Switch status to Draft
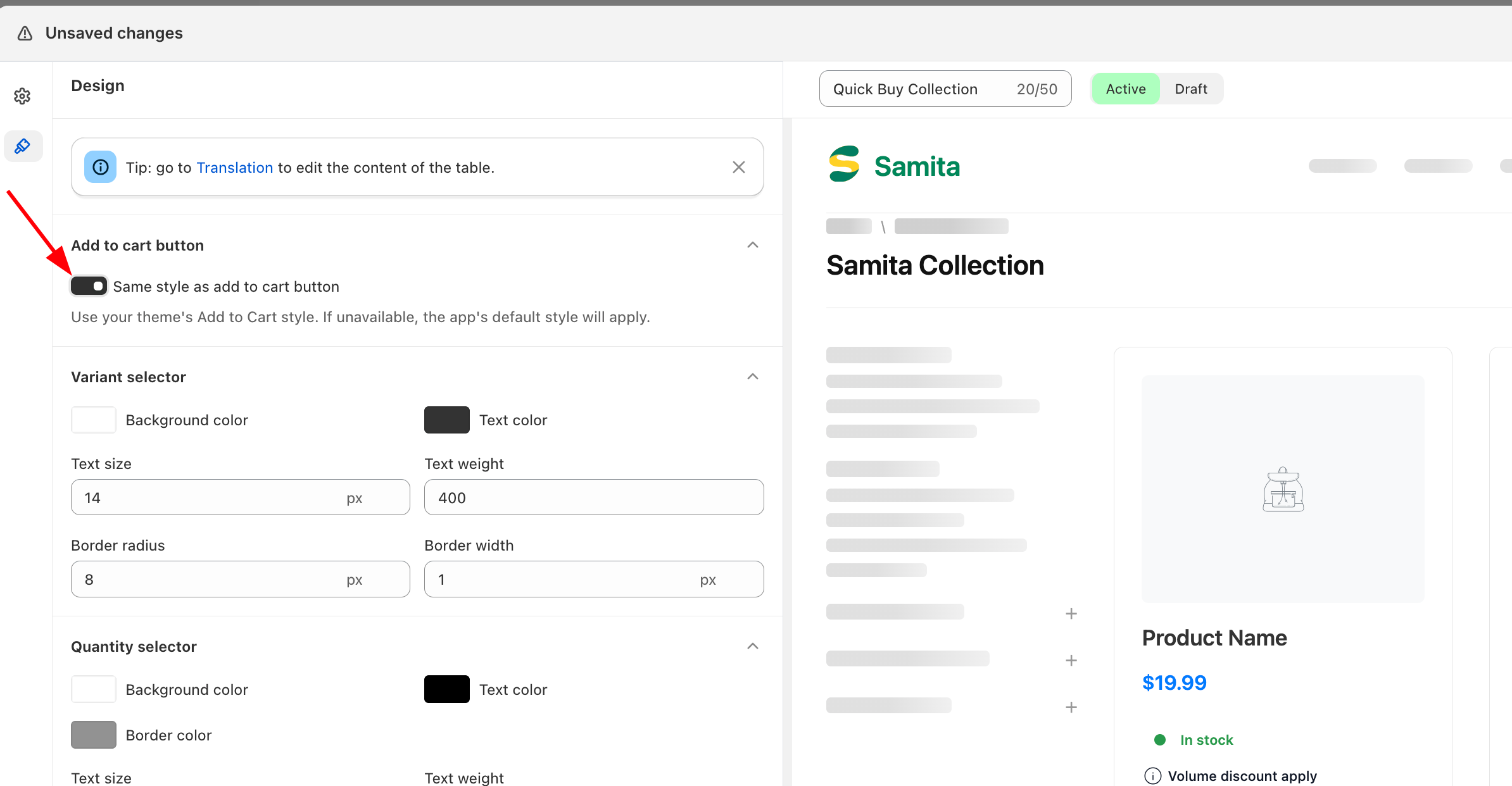The height and width of the screenshot is (786, 1512). (1190, 89)
